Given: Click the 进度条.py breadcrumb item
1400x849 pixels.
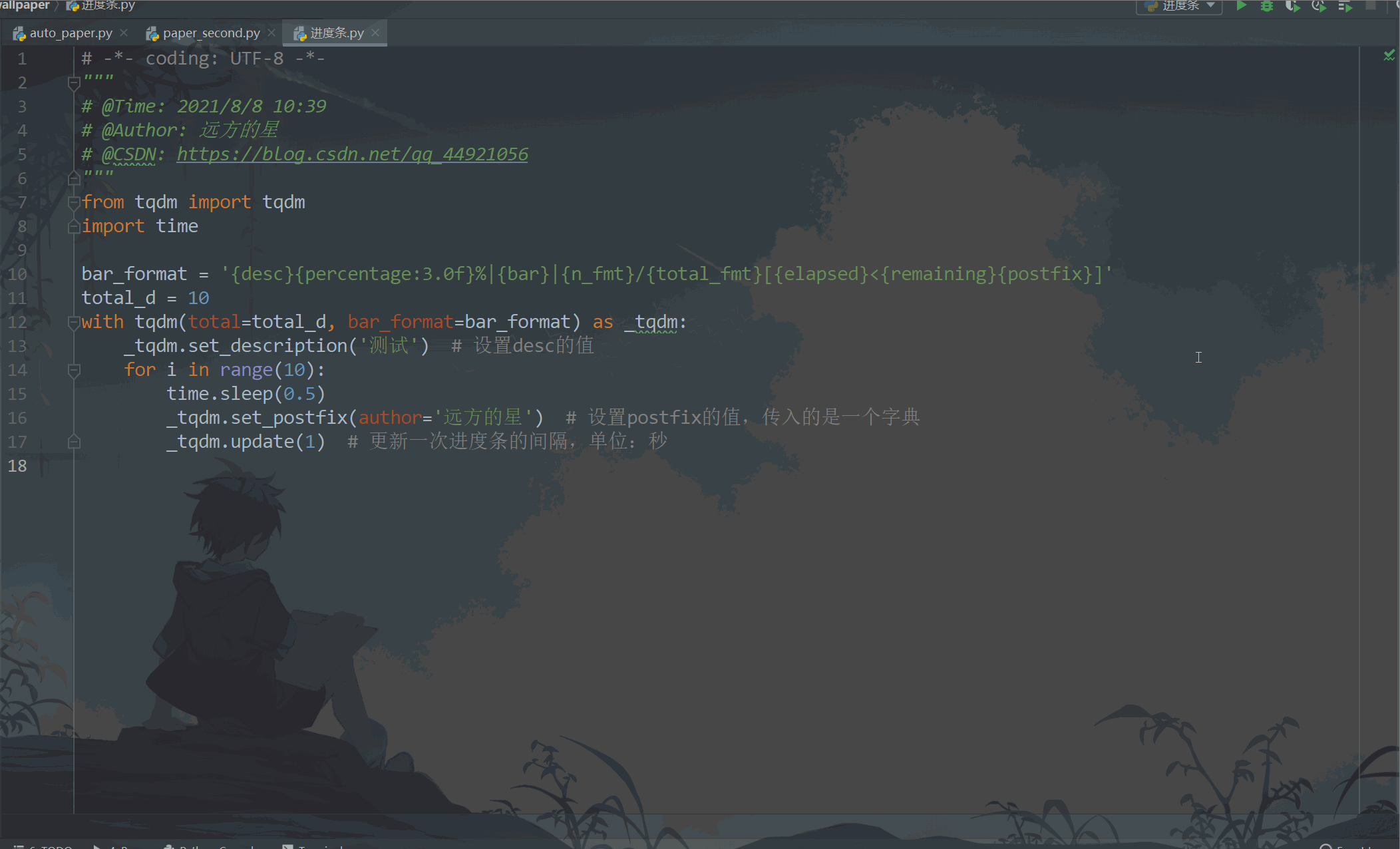Looking at the screenshot, I should [x=106, y=5].
